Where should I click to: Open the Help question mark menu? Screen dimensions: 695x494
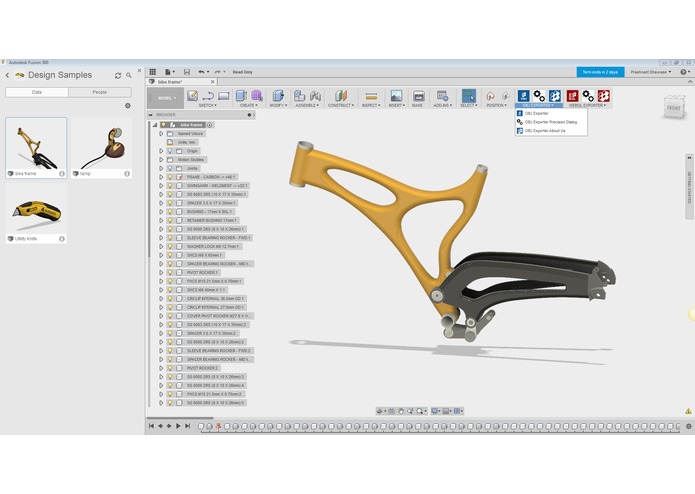coord(685,72)
